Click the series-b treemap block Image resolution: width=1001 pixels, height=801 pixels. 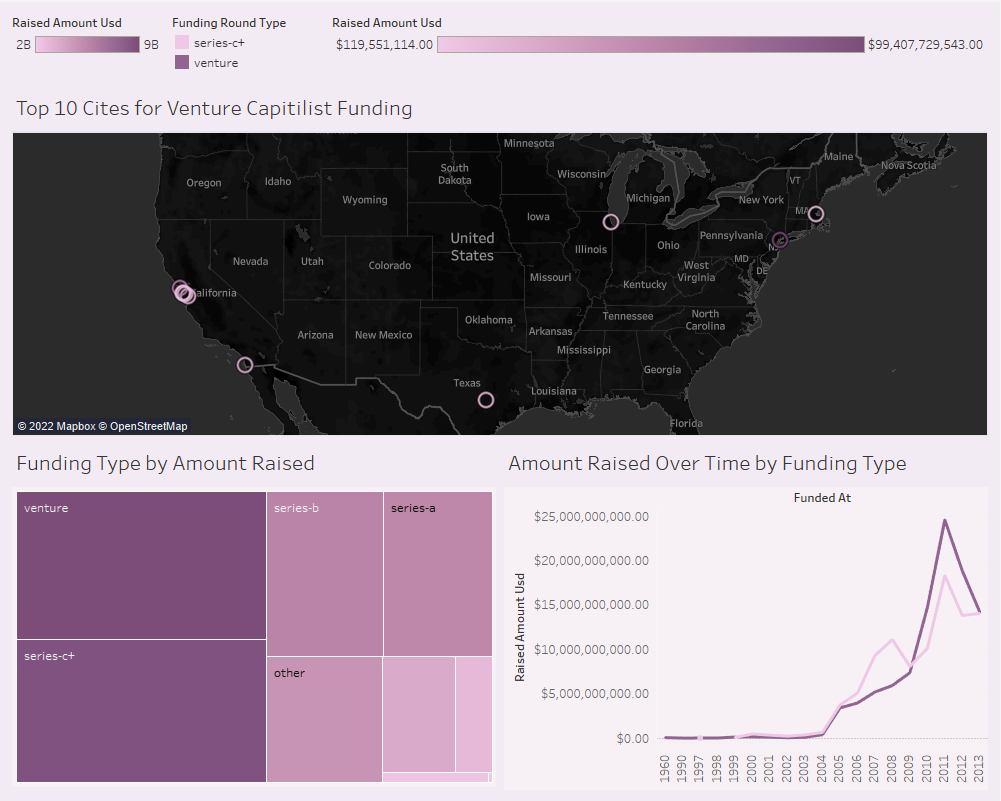325,573
